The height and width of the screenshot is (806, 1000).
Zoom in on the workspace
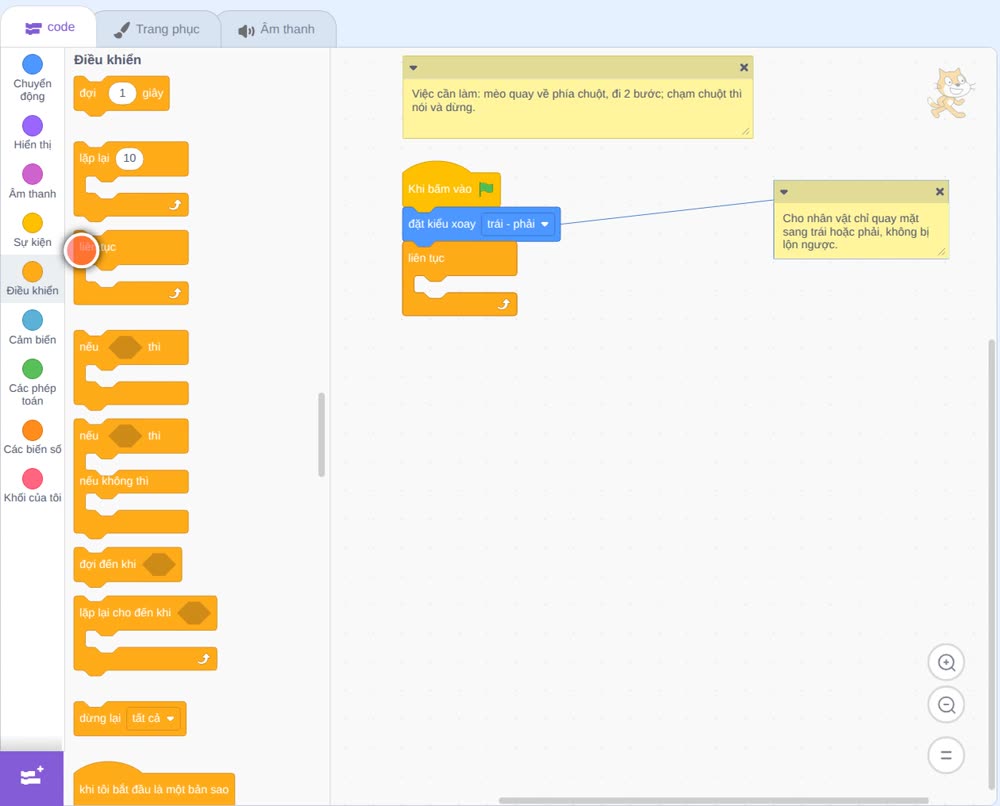(x=946, y=663)
